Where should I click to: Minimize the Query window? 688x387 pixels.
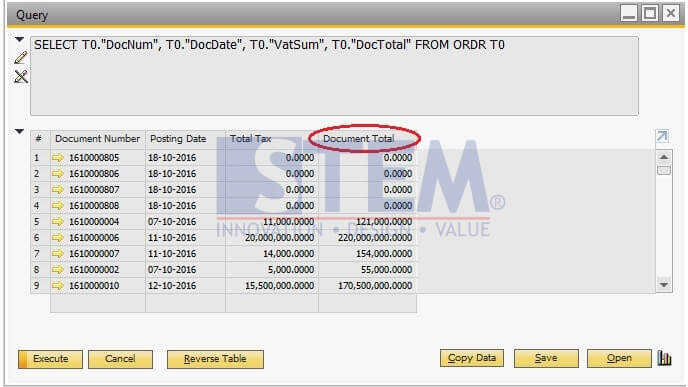point(629,14)
